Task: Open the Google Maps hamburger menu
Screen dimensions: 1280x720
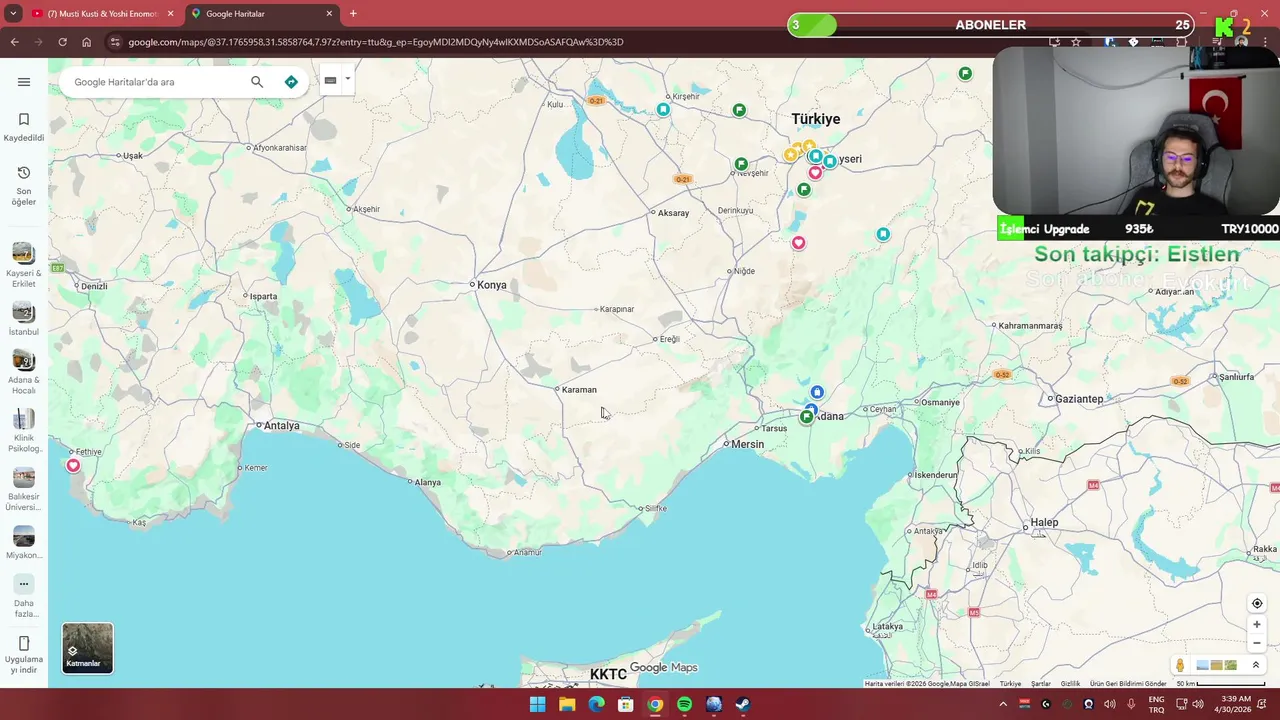Action: tap(24, 82)
